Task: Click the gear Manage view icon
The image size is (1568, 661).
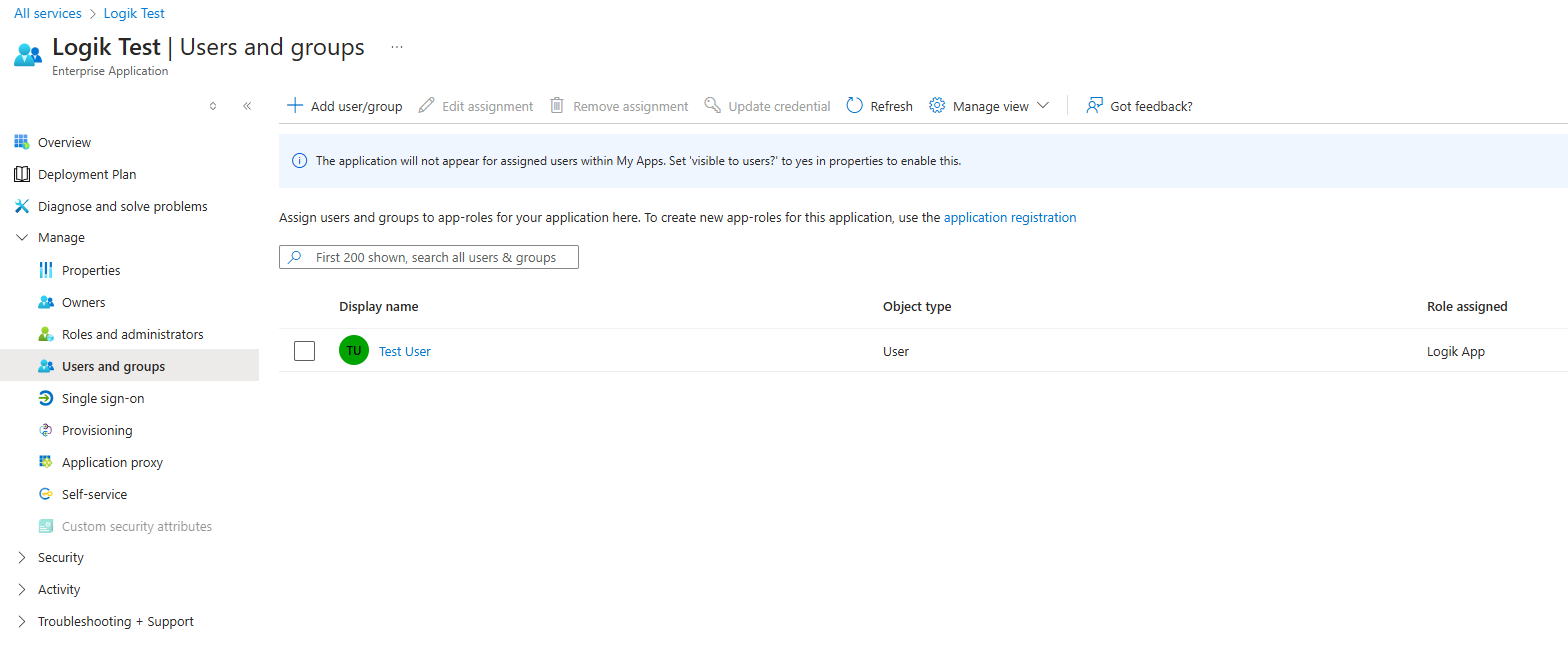Action: (x=937, y=105)
